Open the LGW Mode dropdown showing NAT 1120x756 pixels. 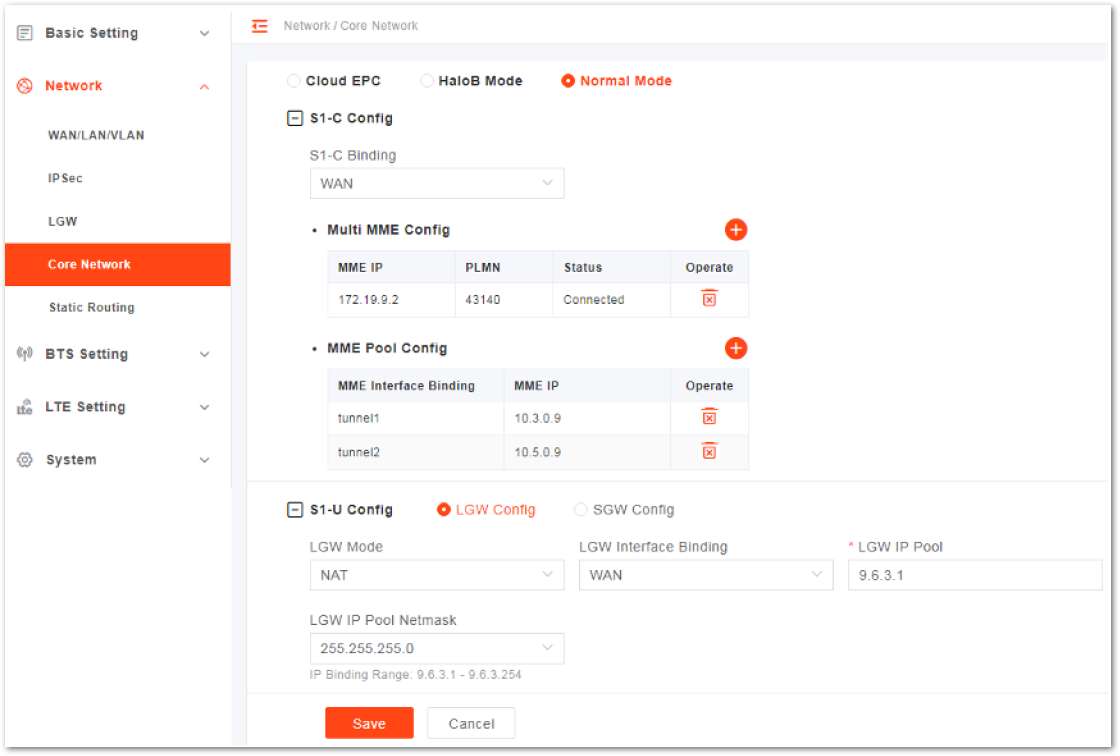pyautogui.click(x=437, y=575)
